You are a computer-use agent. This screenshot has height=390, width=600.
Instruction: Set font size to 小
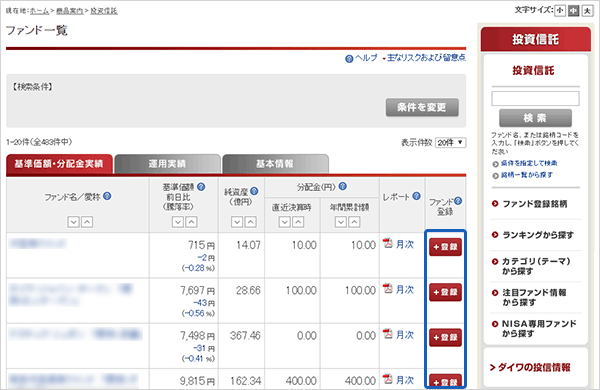pos(560,10)
